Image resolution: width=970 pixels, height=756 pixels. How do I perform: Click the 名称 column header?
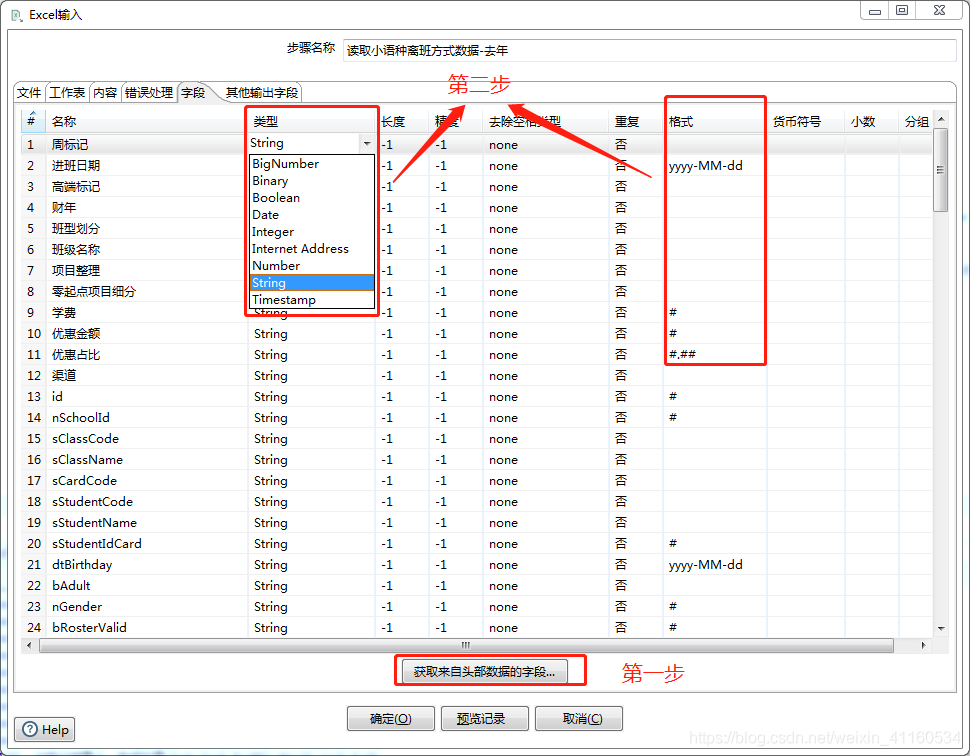147,121
